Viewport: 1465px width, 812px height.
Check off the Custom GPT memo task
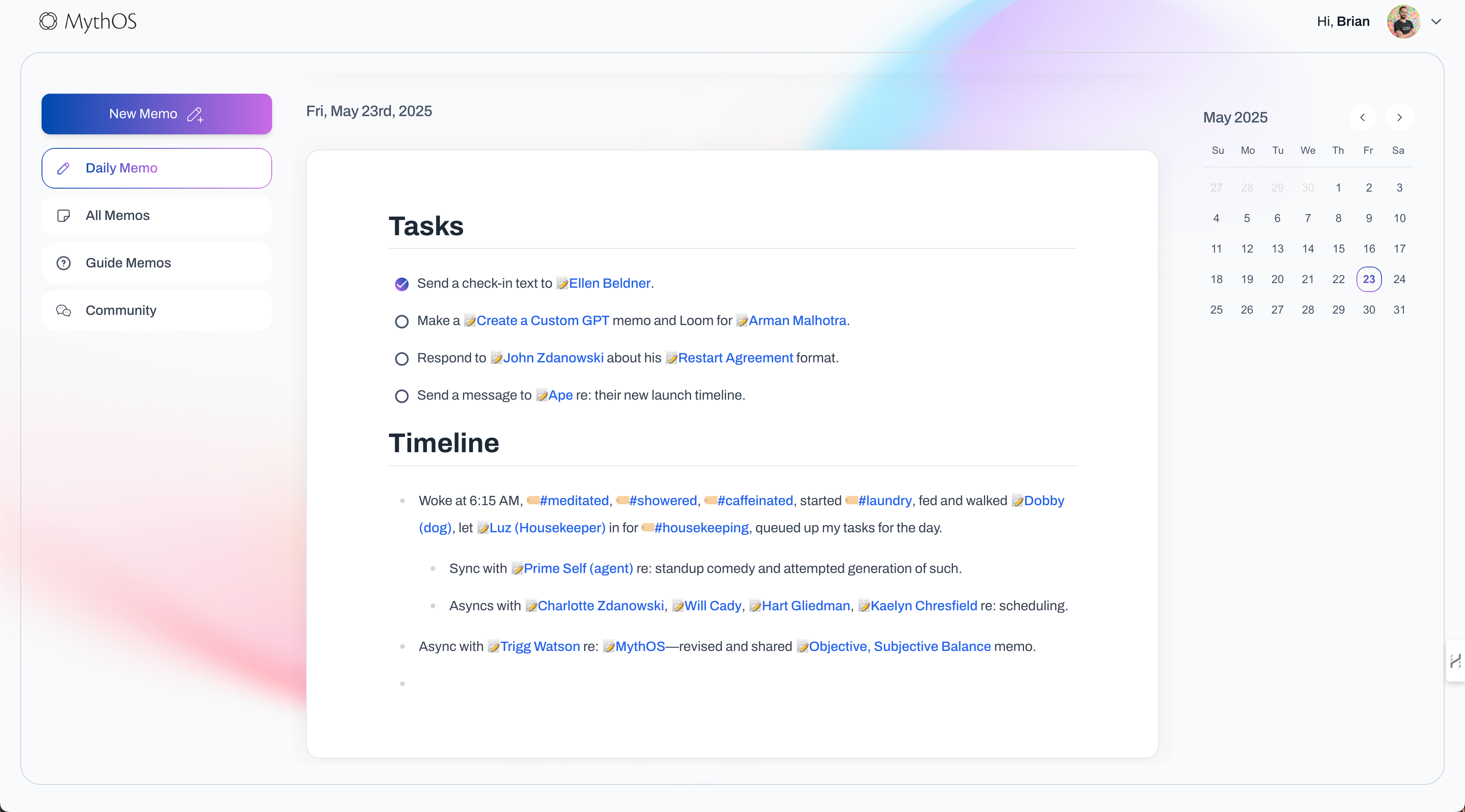(x=401, y=321)
